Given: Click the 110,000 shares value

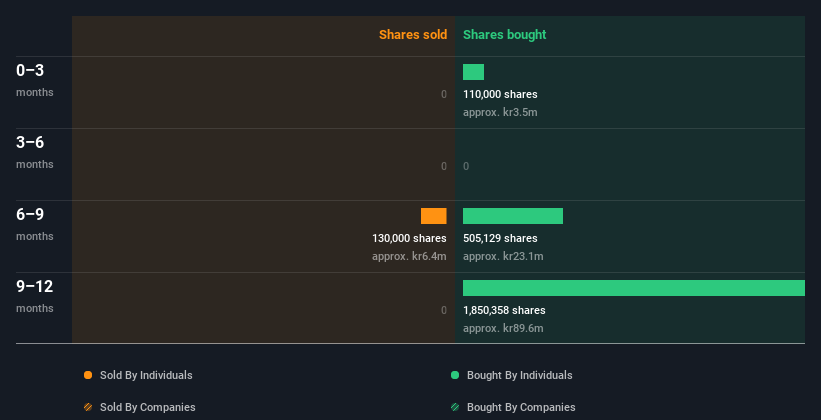Looking at the screenshot, I should 500,94.
